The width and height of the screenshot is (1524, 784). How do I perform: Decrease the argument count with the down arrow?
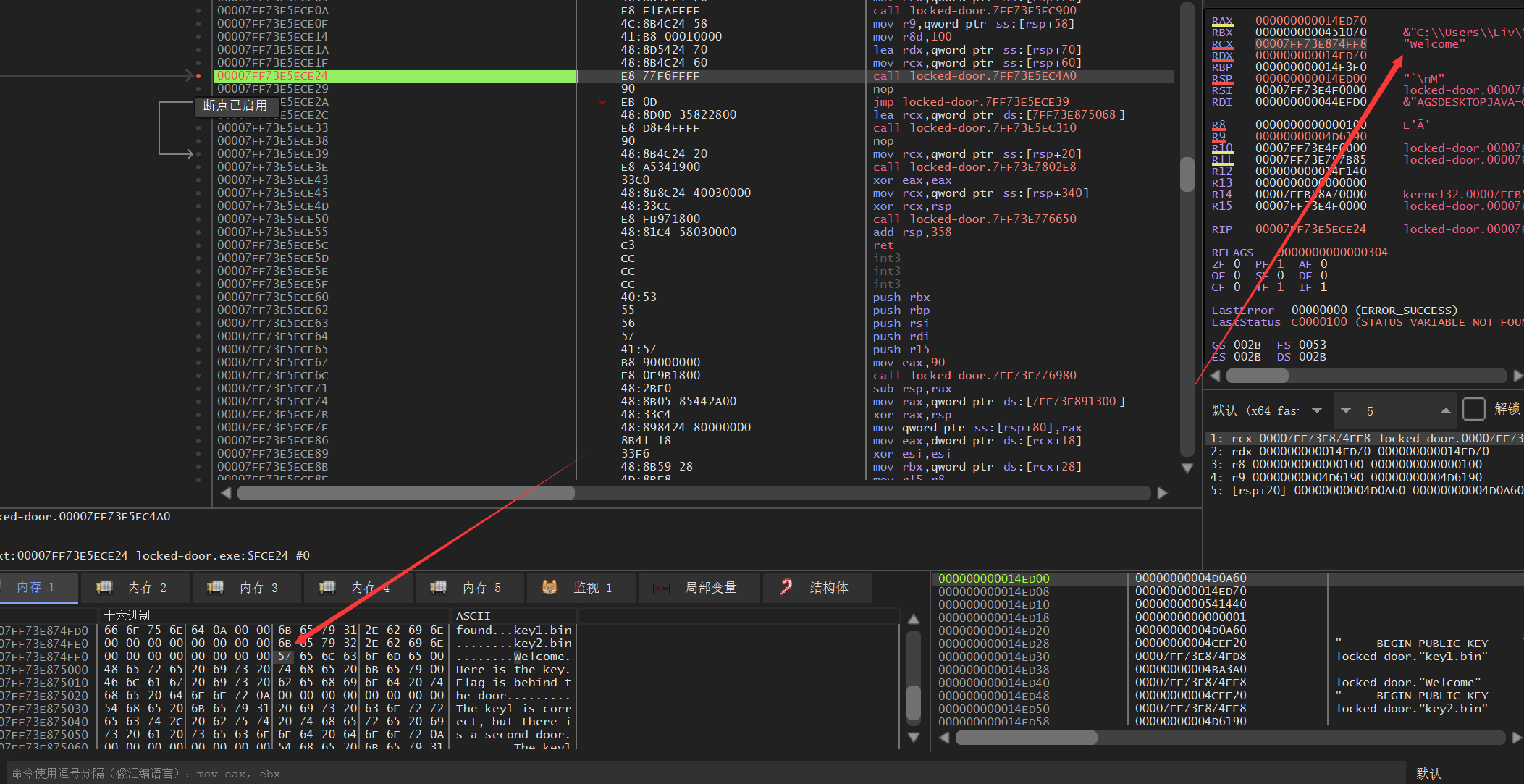[1346, 410]
